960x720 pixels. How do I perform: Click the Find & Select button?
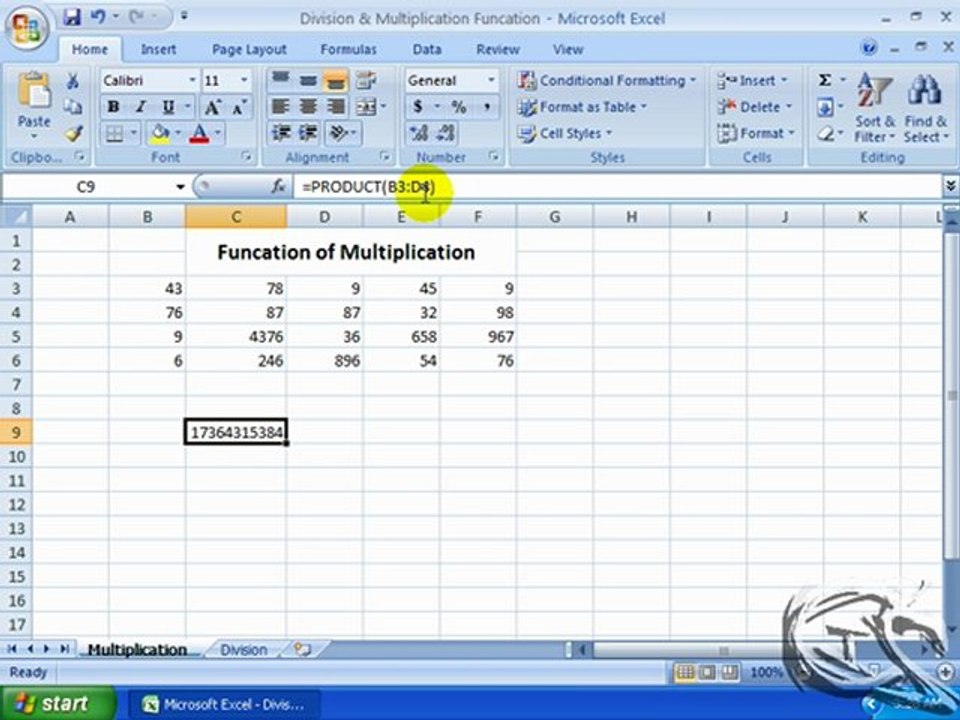pos(926,110)
